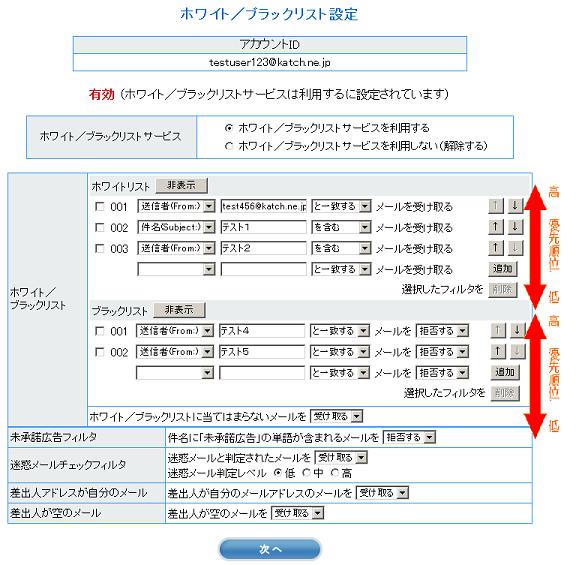Screen dimensions: 579x565
Task: Set spam level to 低
Action: tap(278, 473)
